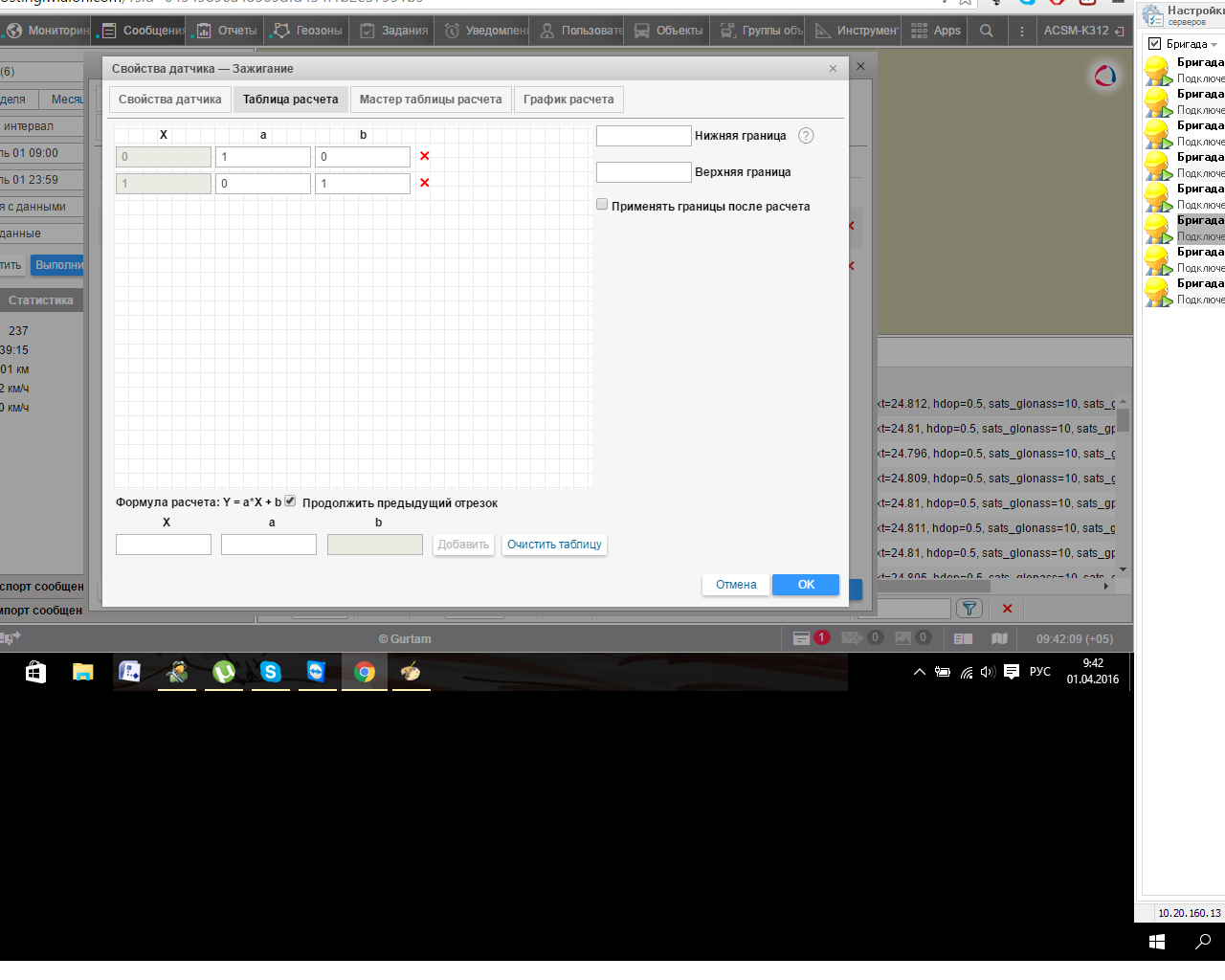Click the funnel filter icon
Screen dimensions: 1225x980
click(x=969, y=609)
